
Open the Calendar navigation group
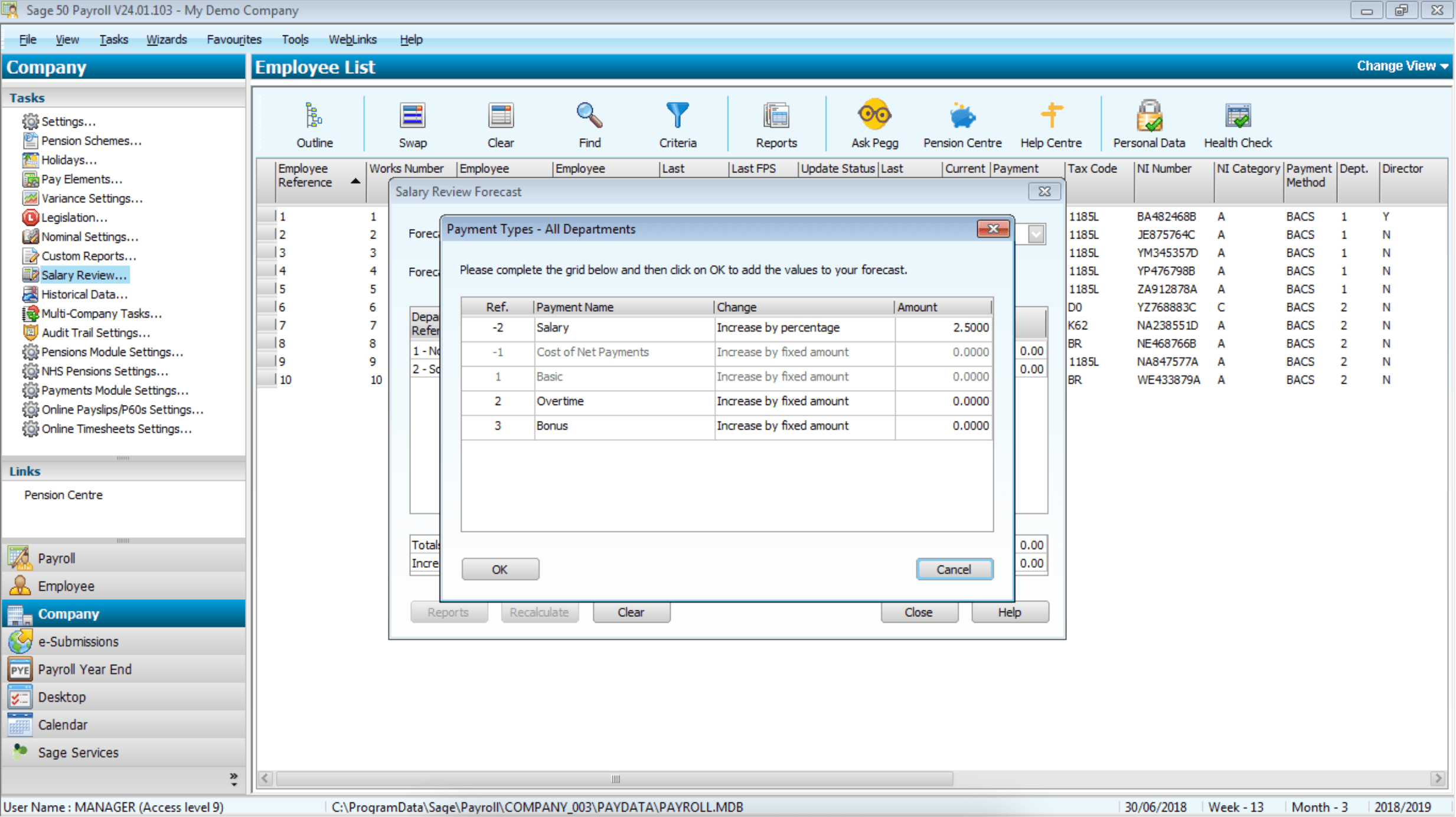pyautogui.click(x=123, y=724)
